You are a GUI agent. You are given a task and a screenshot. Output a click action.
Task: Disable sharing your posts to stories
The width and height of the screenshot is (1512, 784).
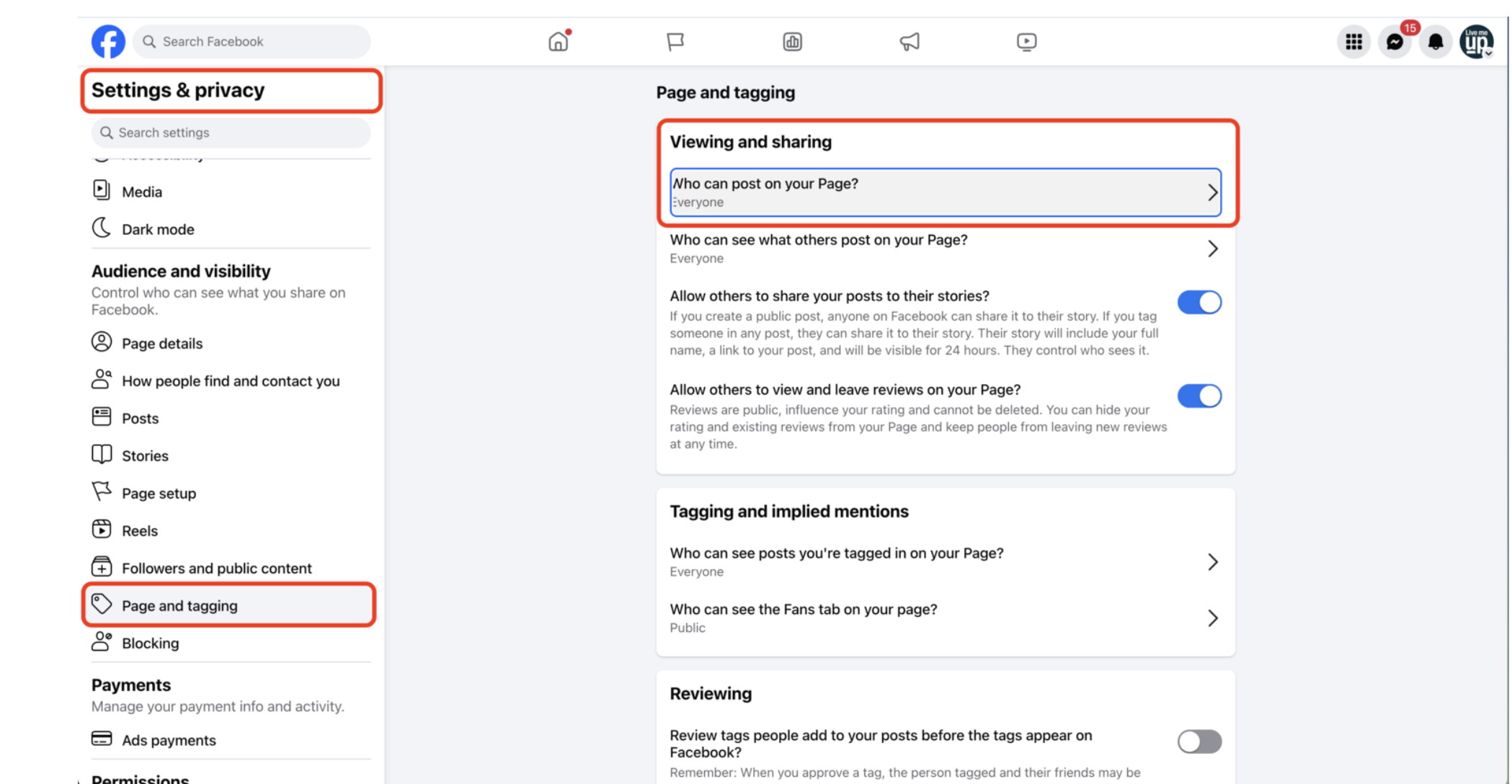click(1199, 303)
